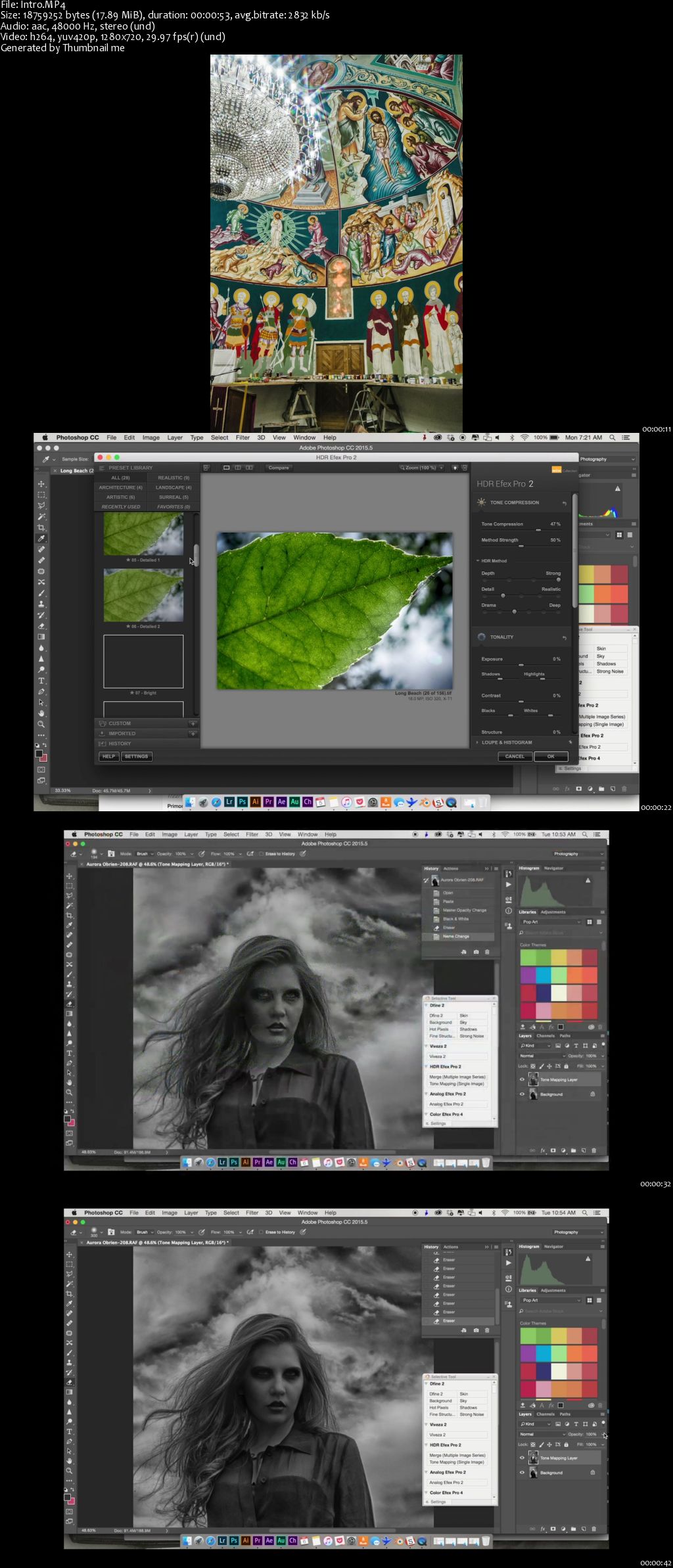Open Lightroom from the dock in the 7:21 AM frame
Viewport: 673px width, 1568px height.
tap(229, 802)
